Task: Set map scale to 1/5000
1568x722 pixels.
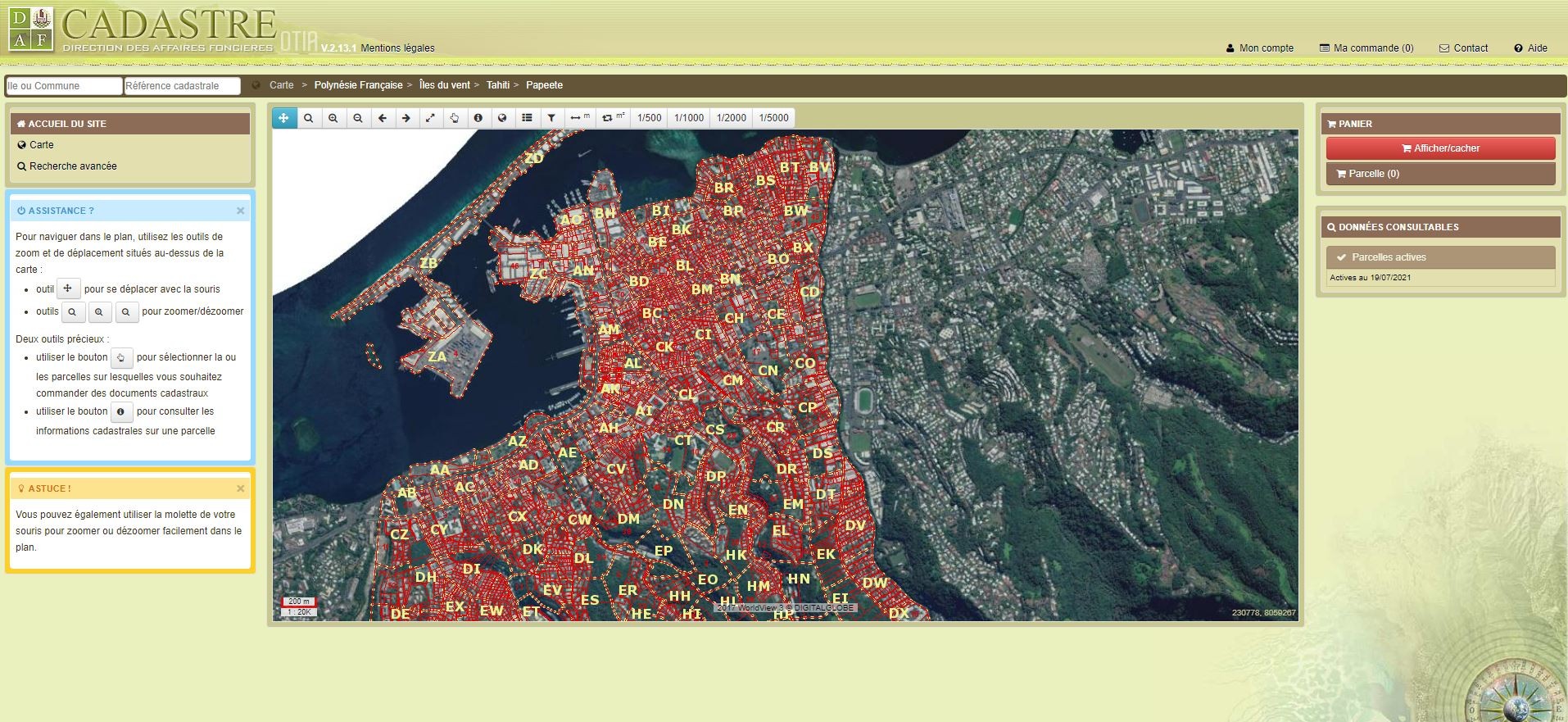Action: tap(773, 118)
